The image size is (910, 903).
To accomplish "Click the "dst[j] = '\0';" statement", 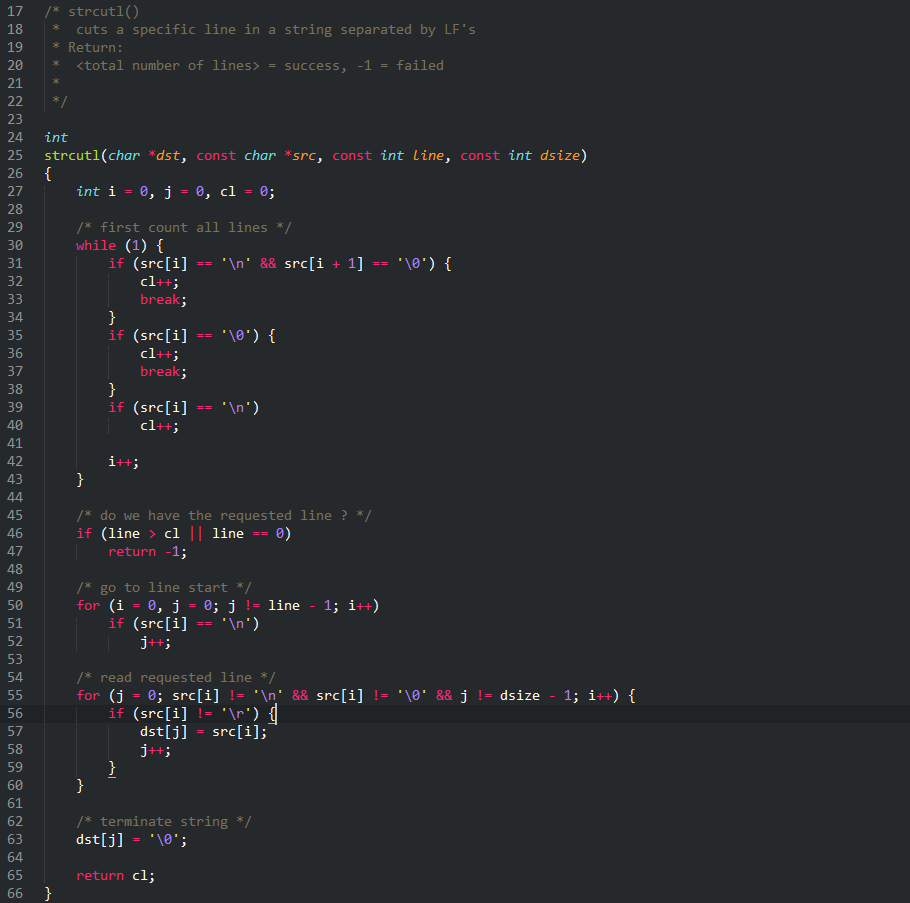I will pos(131,839).
